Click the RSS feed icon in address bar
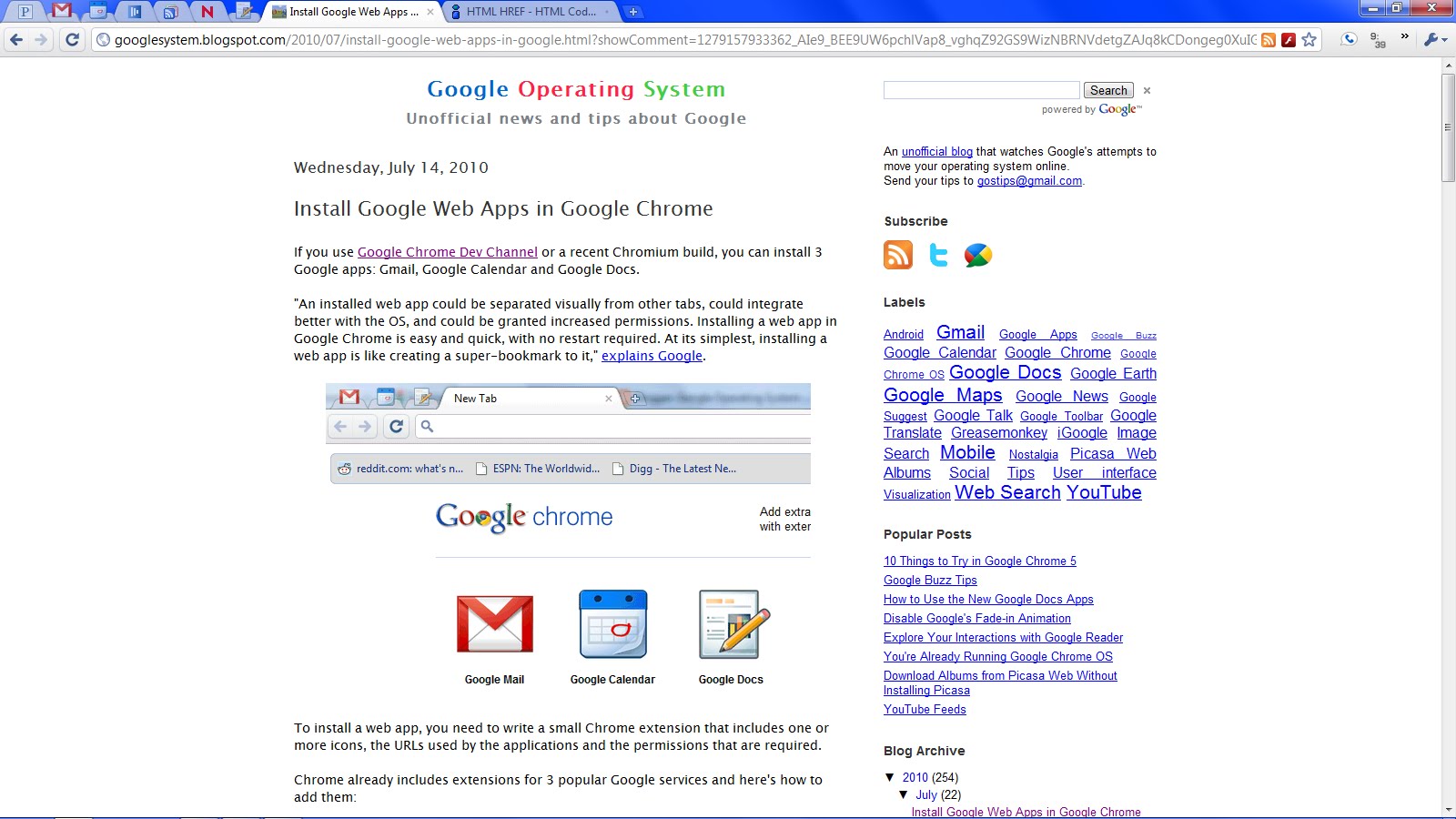This screenshot has width=1456, height=819. click(x=1269, y=40)
